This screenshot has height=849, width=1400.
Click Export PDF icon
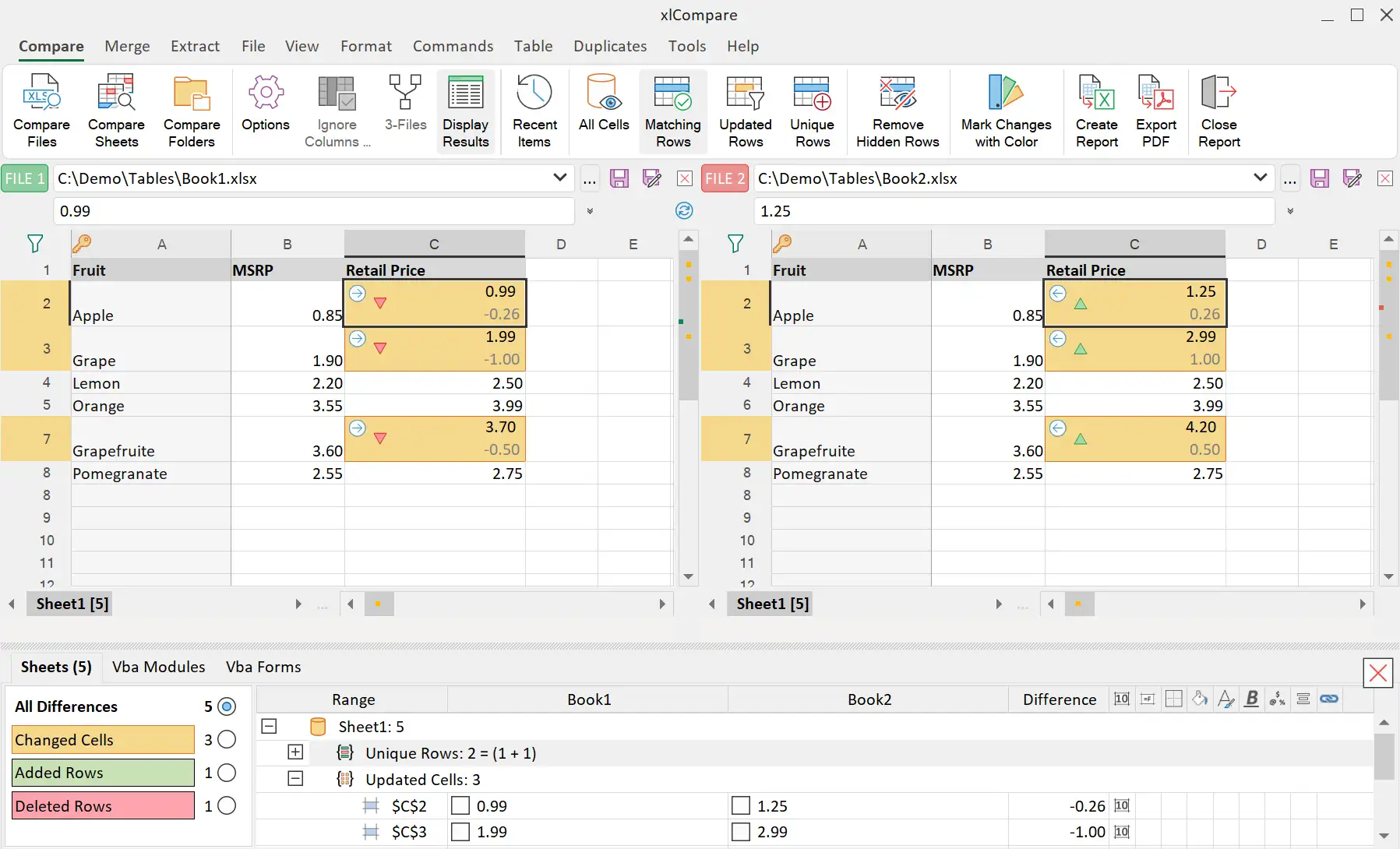coord(1156,111)
